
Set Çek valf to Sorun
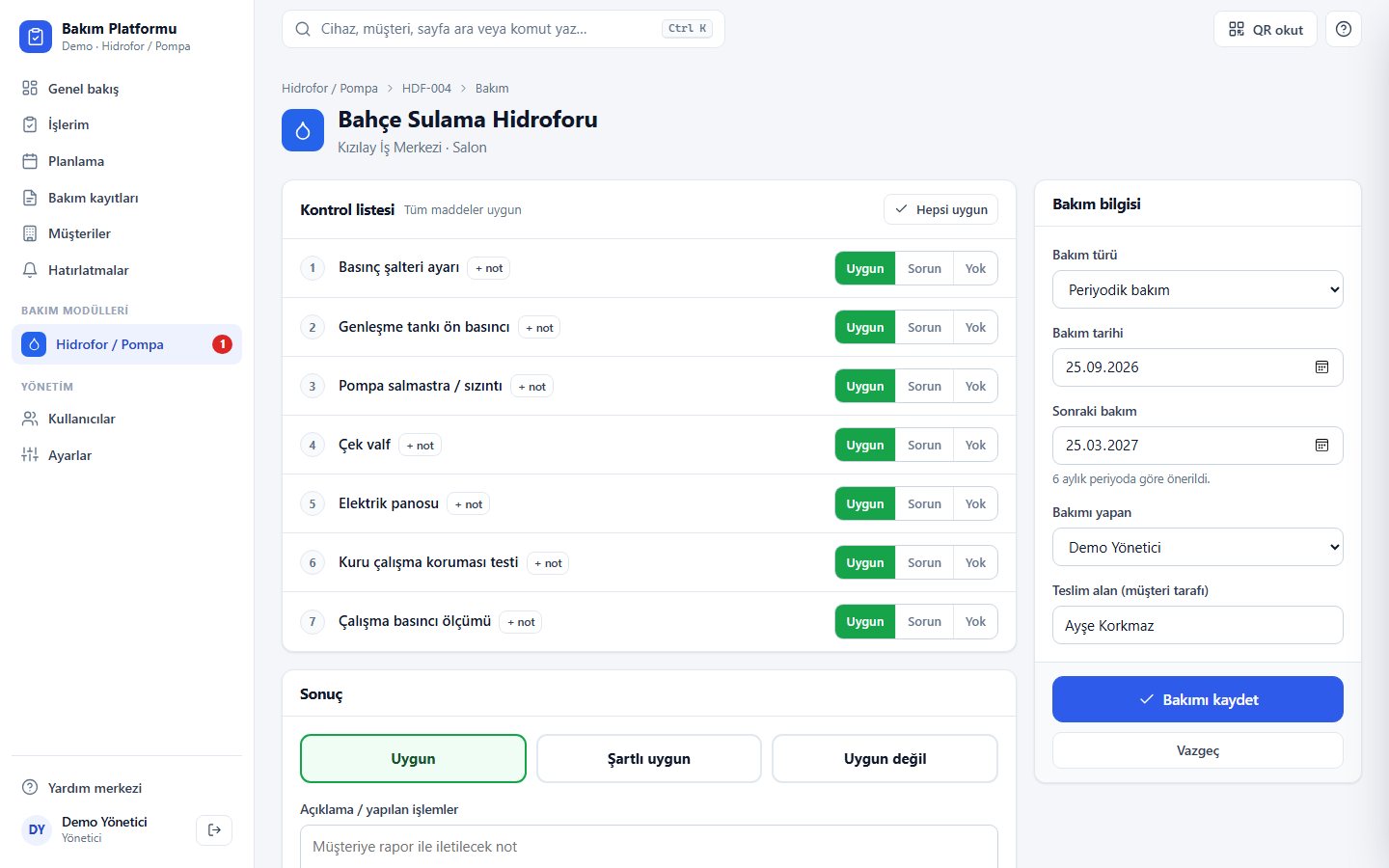click(x=924, y=445)
